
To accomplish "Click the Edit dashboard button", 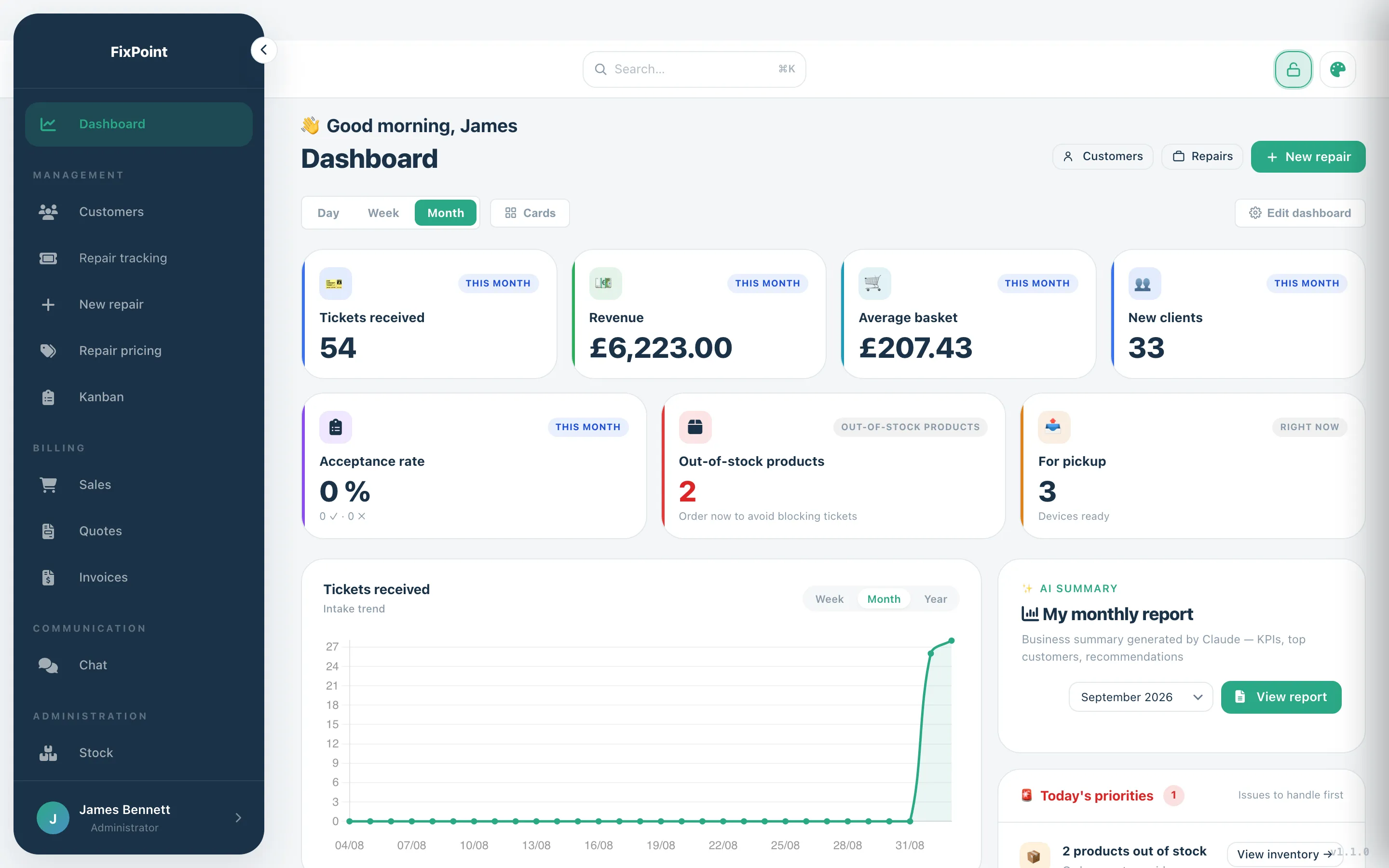I will coord(1300,213).
